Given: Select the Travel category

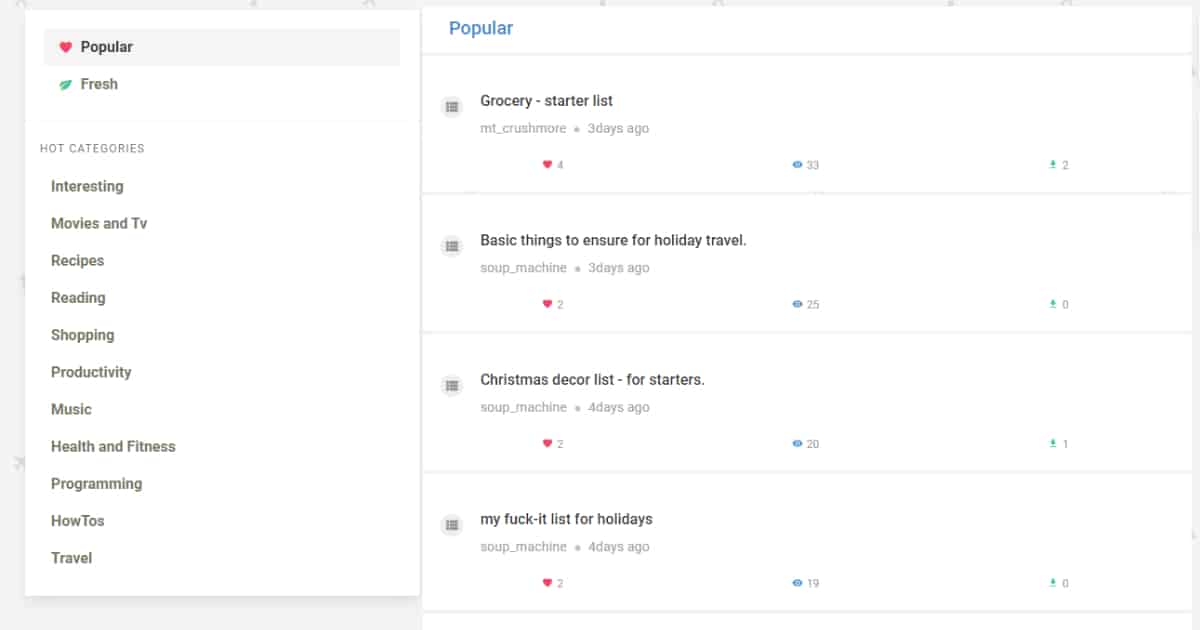Looking at the screenshot, I should (71, 558).
